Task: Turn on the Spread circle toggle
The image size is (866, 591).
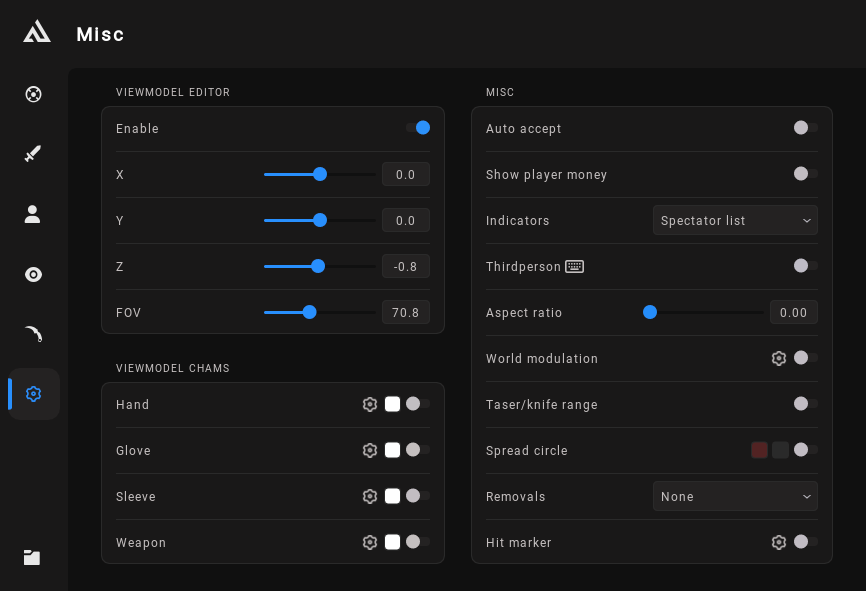Action: [x=806, y=450]
